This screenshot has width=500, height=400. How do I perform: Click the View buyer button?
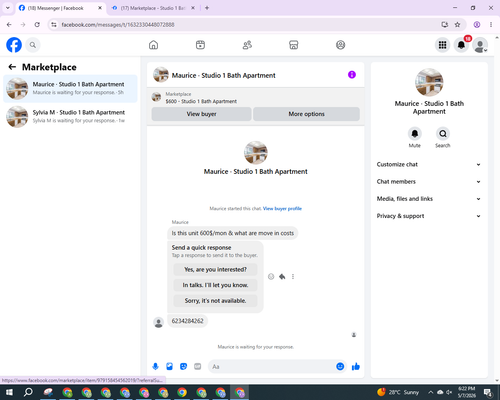pyautogui.click(x=201, y=114)
